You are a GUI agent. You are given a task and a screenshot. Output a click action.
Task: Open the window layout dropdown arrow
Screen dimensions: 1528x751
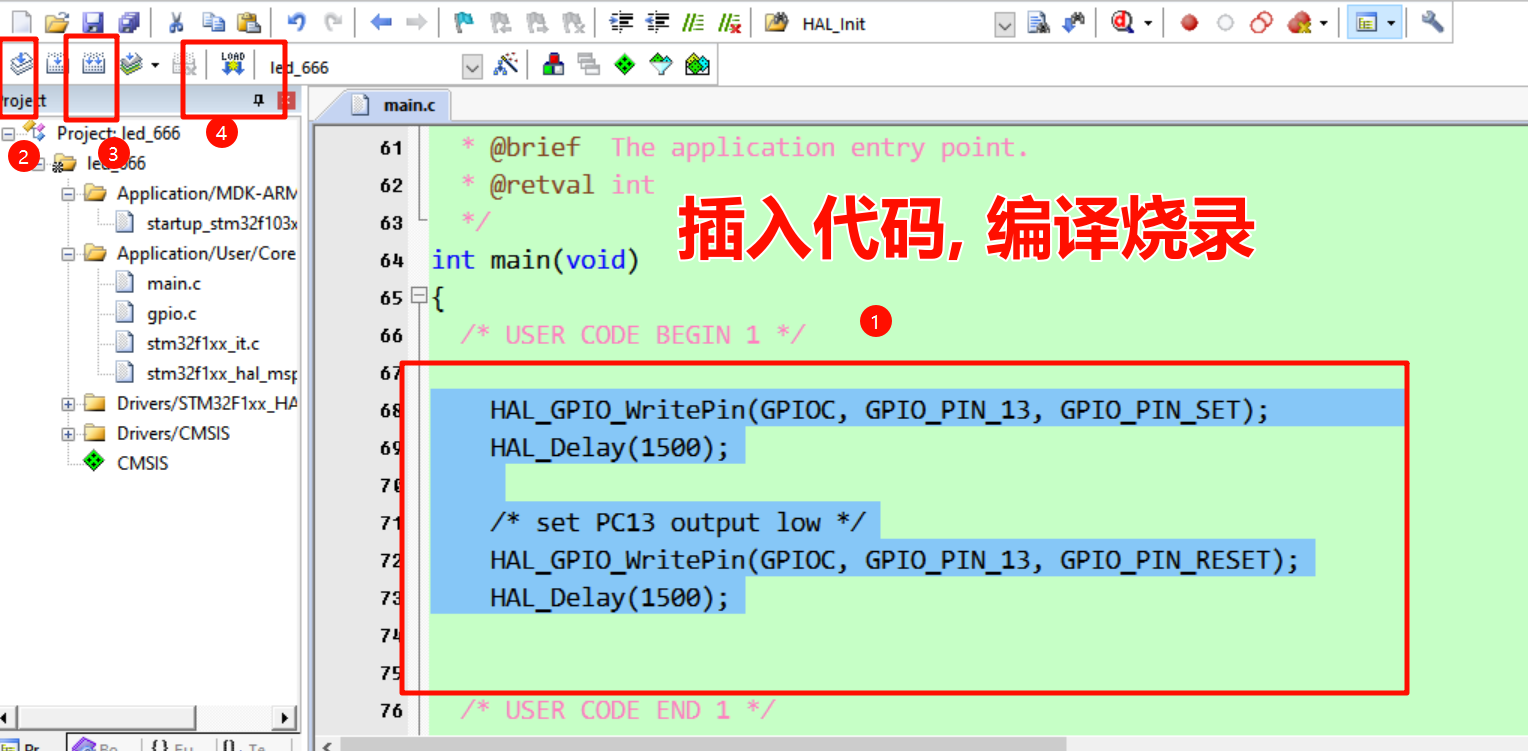(1391, 23)
